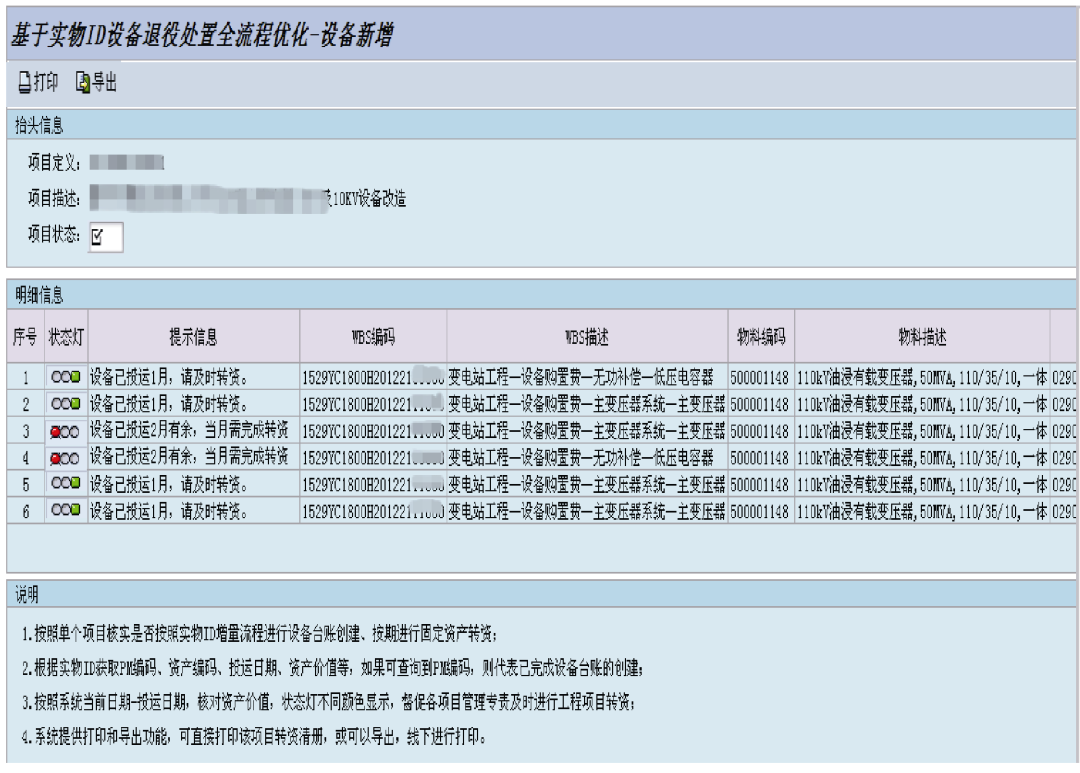Click row 2 WBS描述 主变压器系统-主变压器
The height and width of the screenshot is (773, 1080).
[587, 404]
